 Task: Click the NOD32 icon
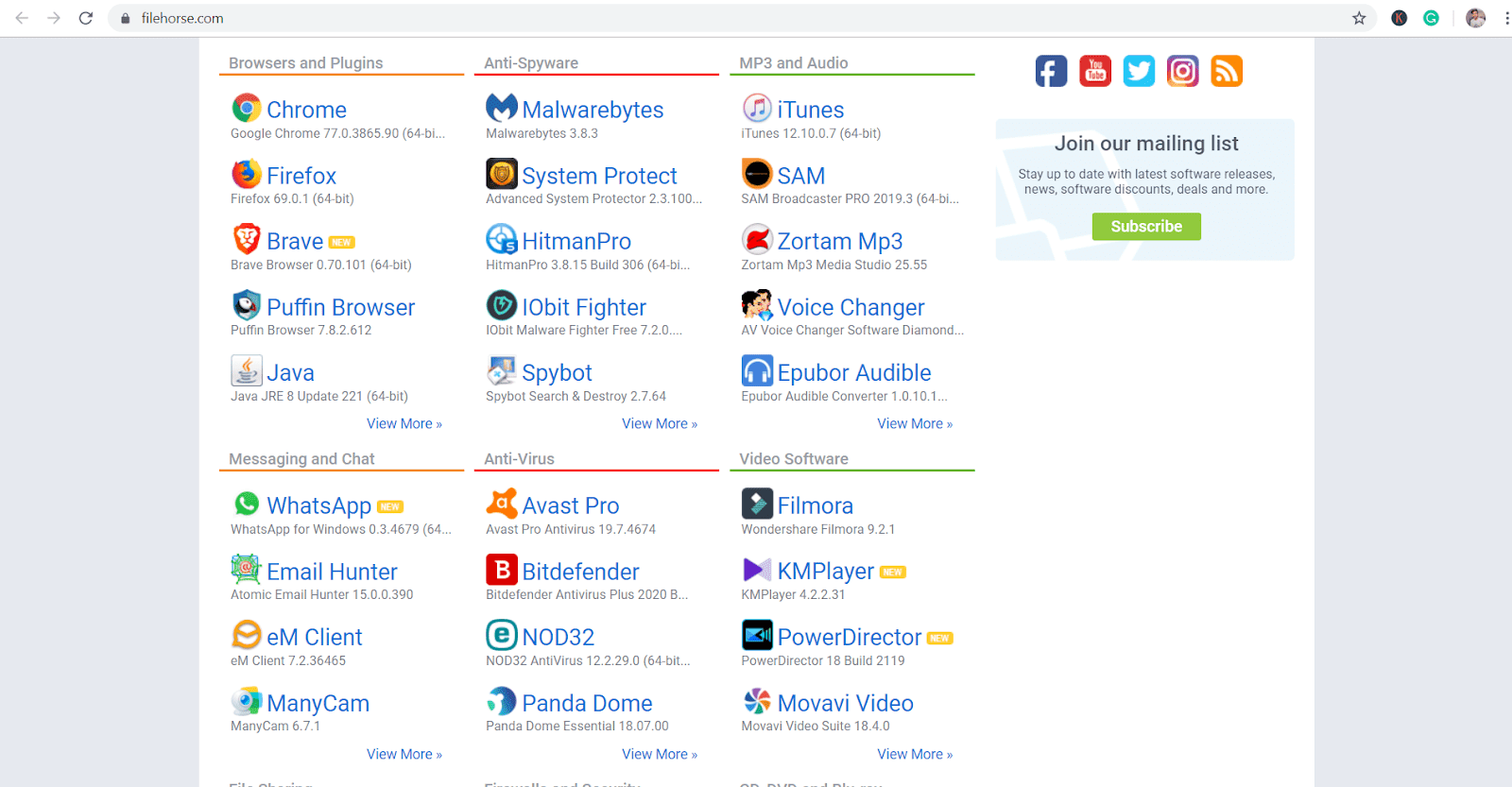[502, 635]
